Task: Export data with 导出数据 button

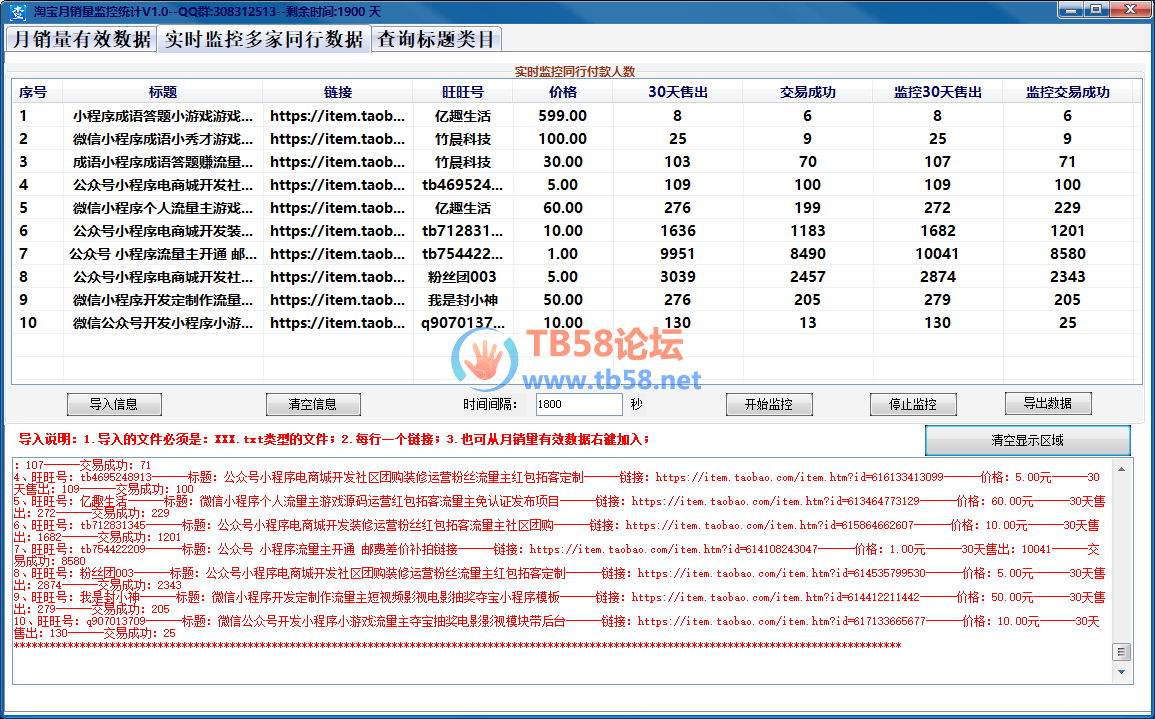Action: click(x=1048, y=404)
